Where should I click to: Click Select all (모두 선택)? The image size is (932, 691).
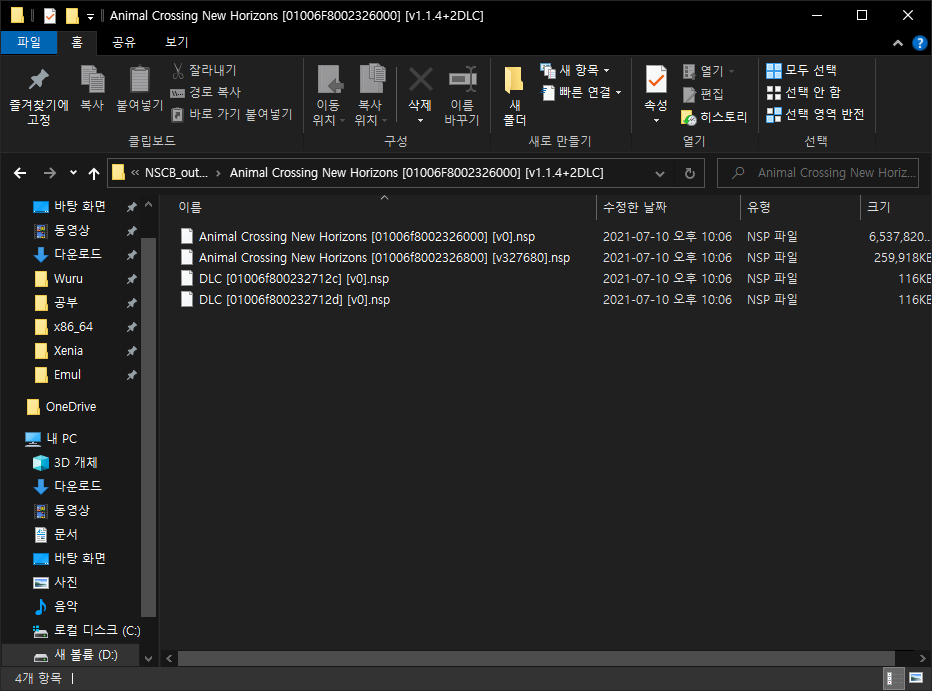[801, 71]
